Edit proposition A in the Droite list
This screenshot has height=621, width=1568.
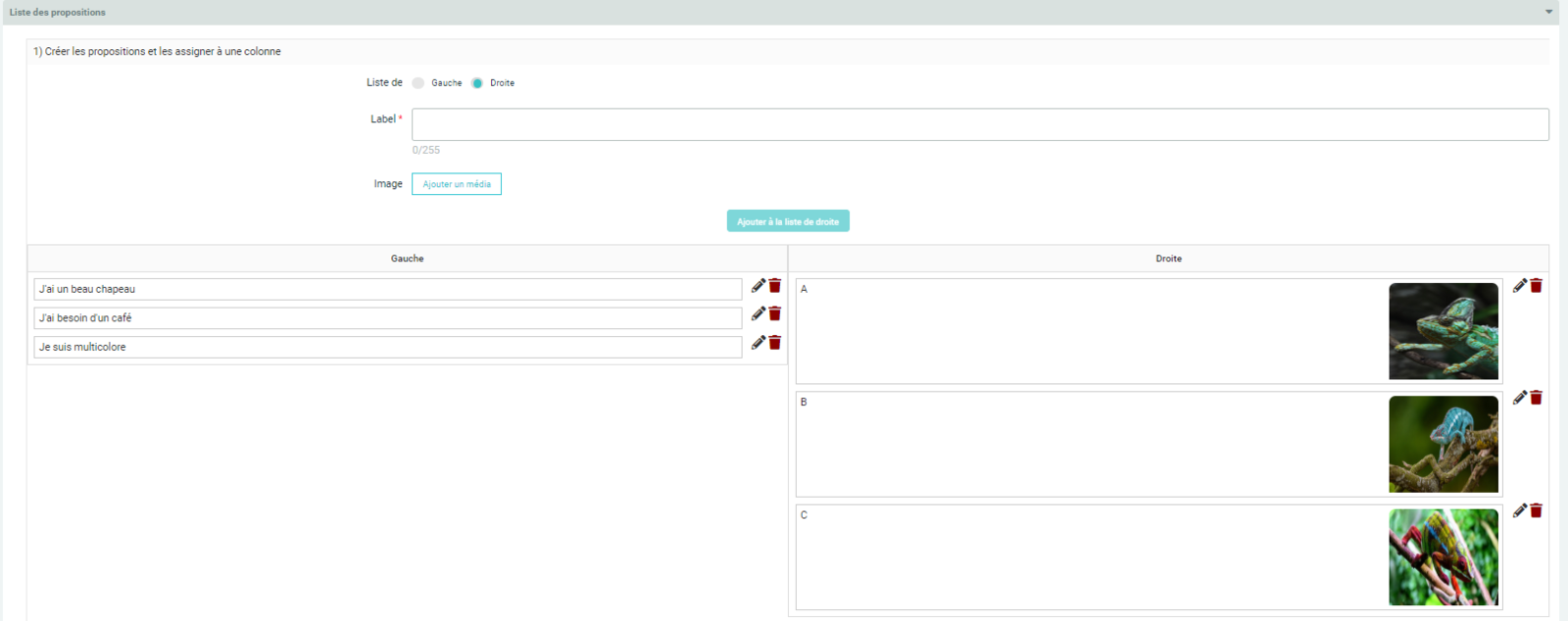coord(1520,285)
